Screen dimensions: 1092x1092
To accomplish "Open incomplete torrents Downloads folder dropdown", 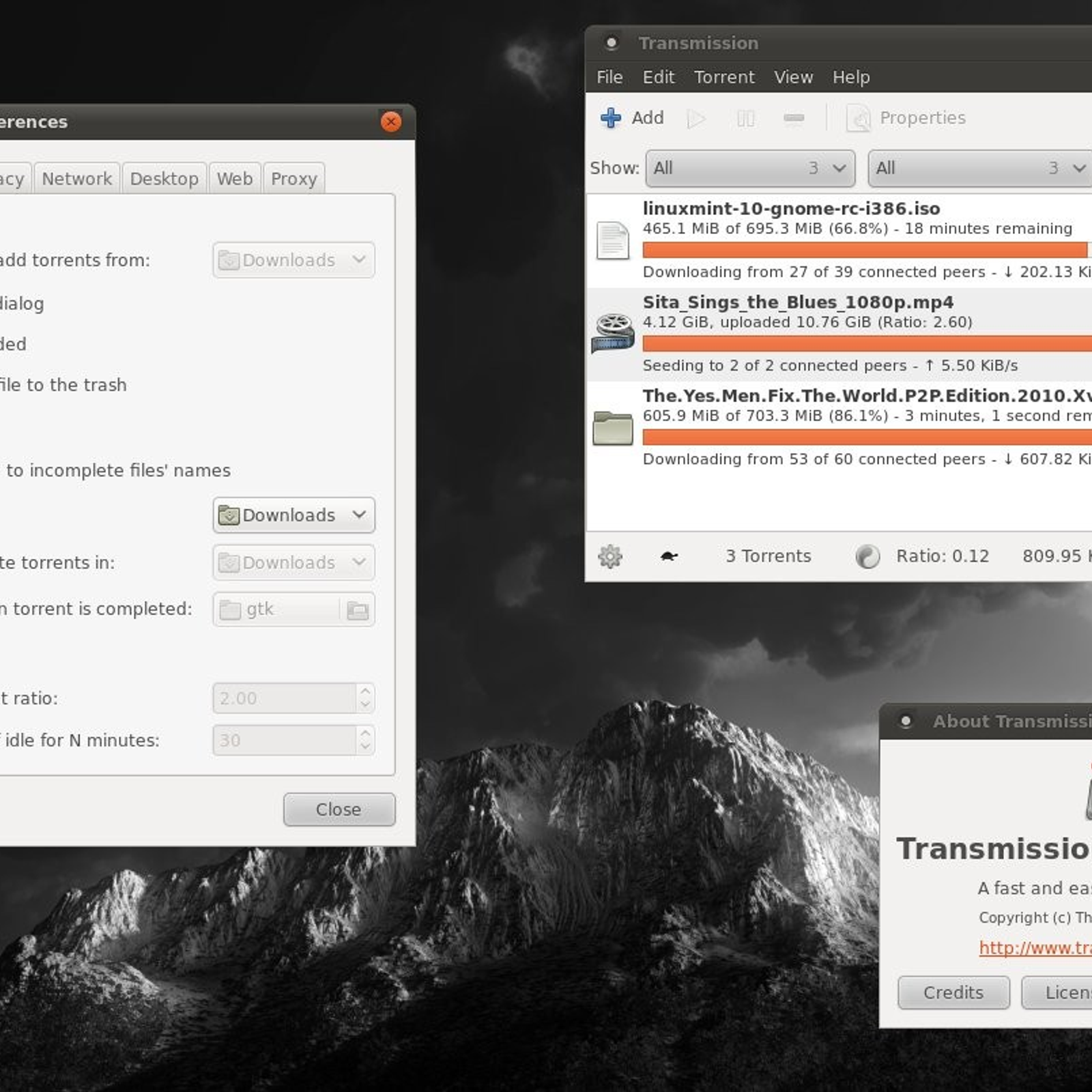I will (293, 562).
